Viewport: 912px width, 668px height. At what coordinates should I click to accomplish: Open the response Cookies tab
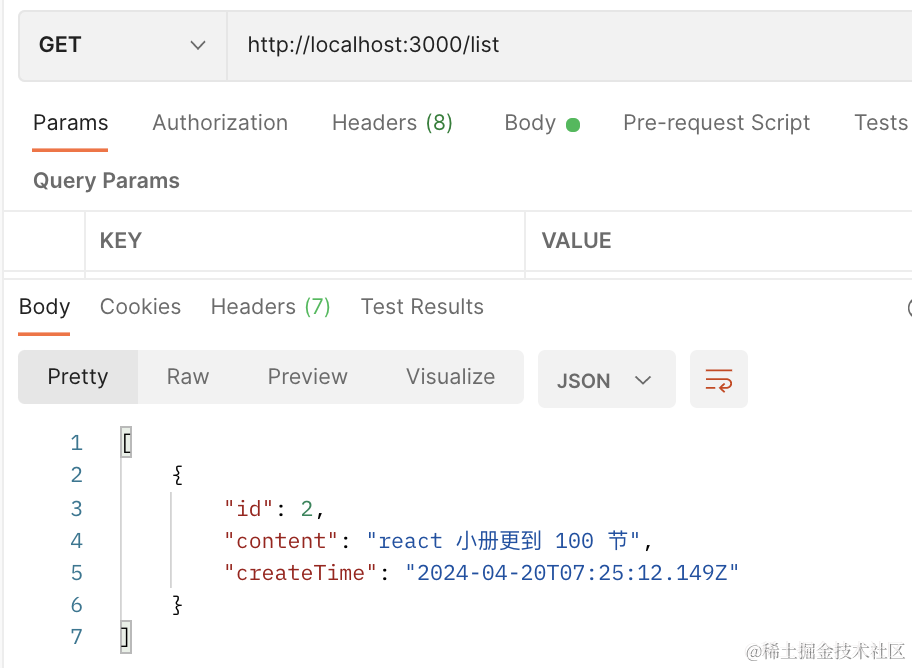point(140,307)
